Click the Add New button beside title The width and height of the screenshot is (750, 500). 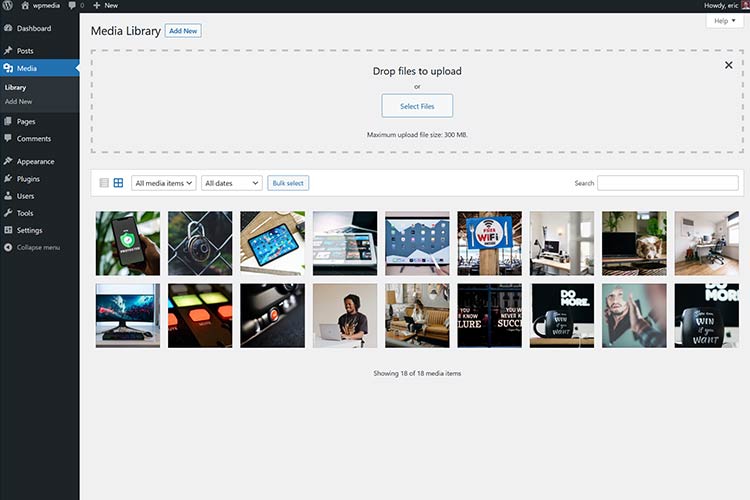tap(183, 31)
